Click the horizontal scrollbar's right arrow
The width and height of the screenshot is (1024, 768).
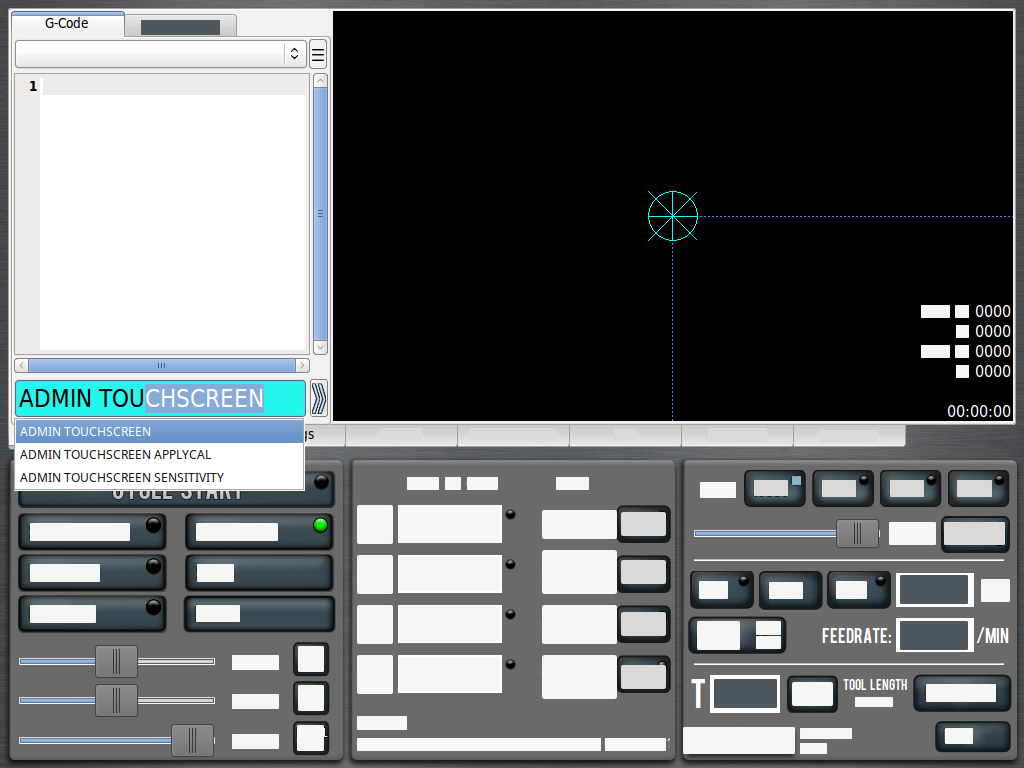pos(303,366)
